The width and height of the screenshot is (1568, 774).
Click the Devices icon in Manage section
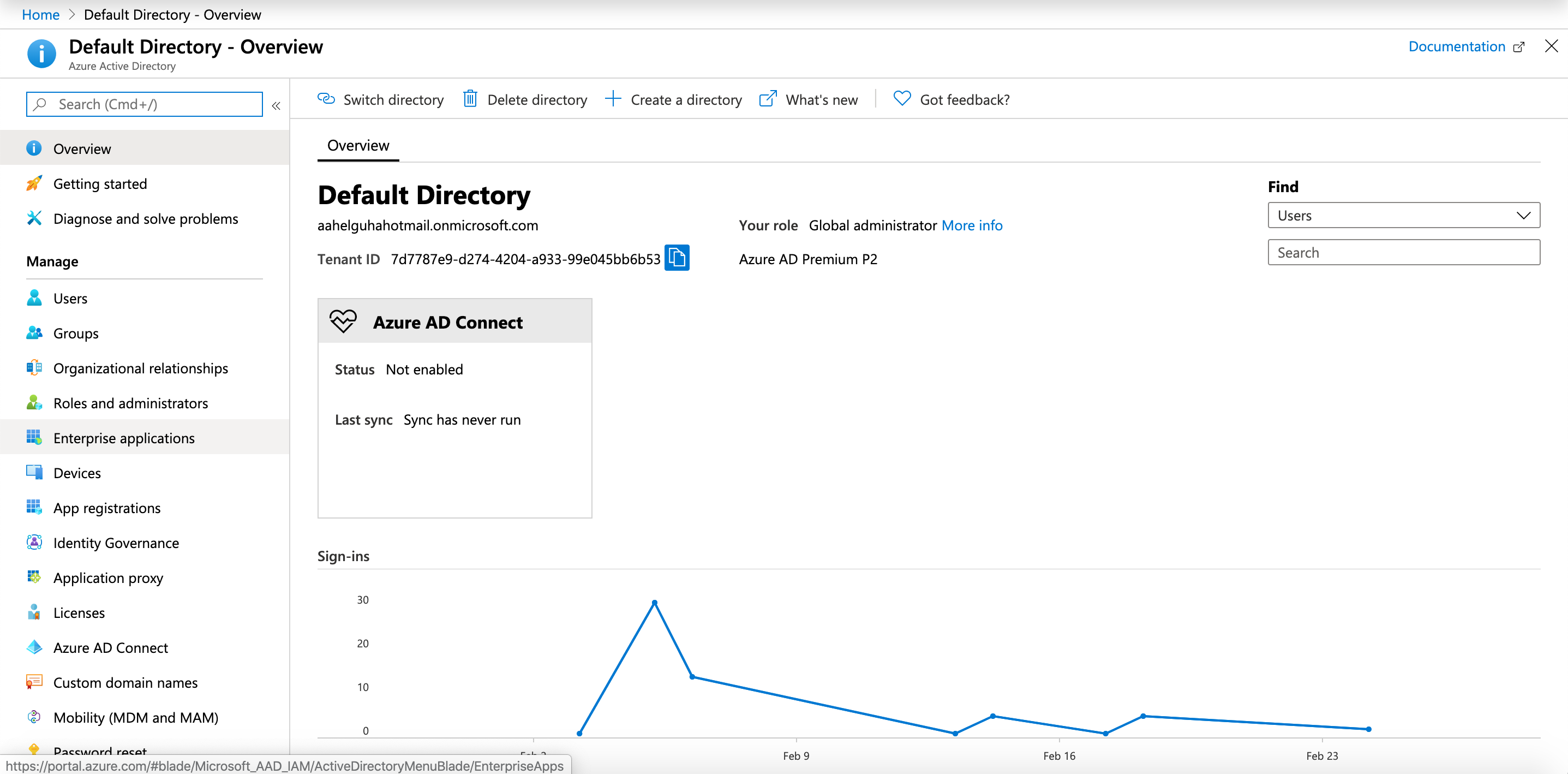(x=34, y=473)
